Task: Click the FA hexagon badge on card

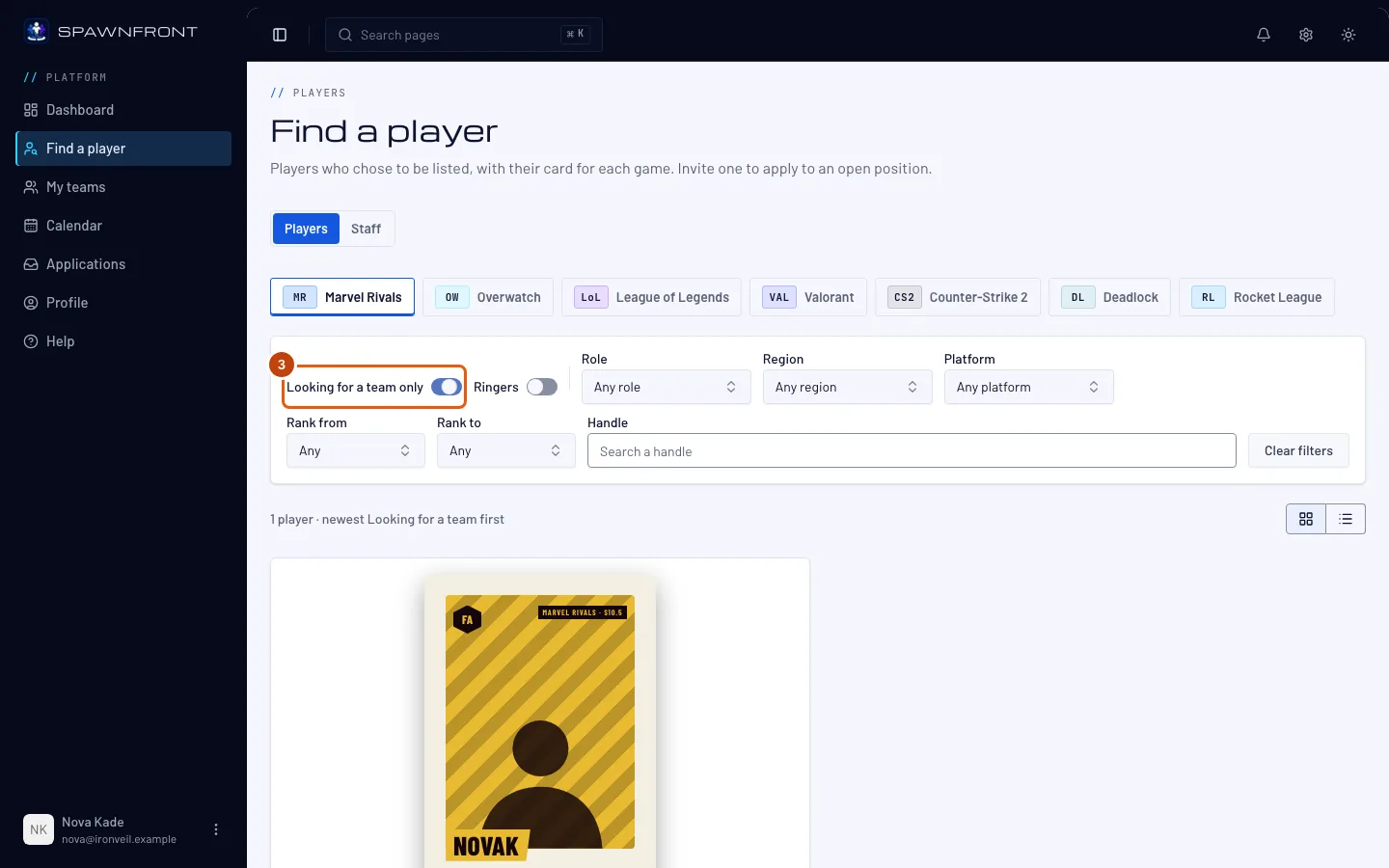Action: (x=467, y=619)
